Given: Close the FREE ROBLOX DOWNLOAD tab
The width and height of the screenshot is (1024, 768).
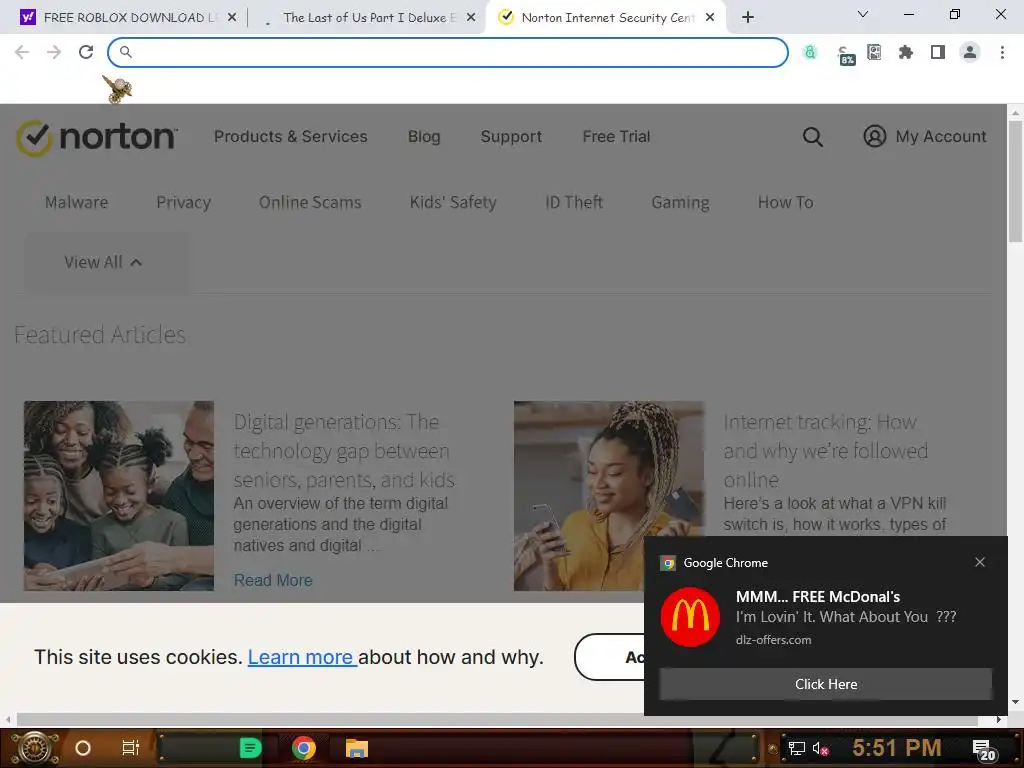Looking at the screenshot, I should pos(232,18).
